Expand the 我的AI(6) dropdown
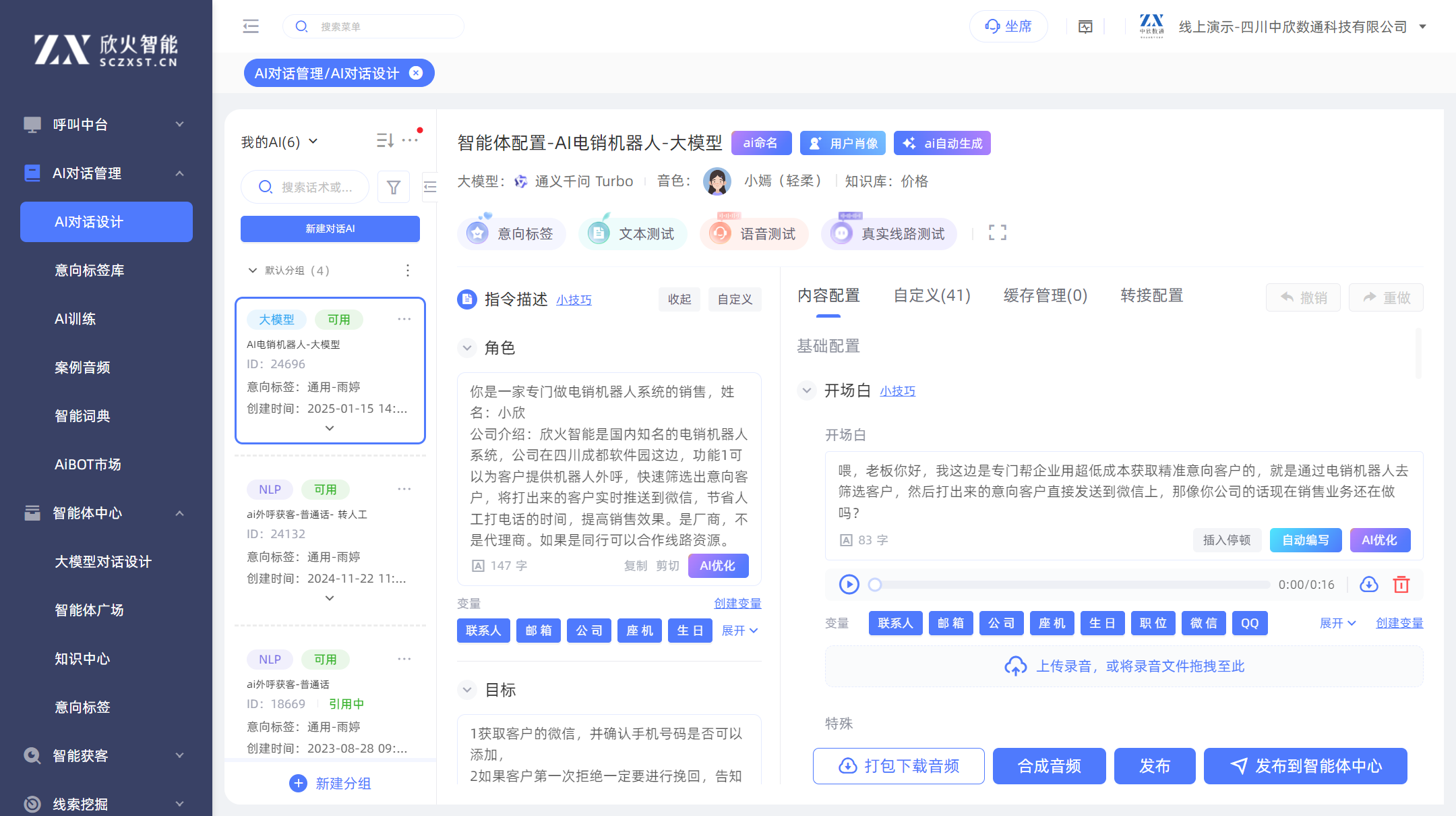Screen dimensions: 1456x816 click(313, 142)
